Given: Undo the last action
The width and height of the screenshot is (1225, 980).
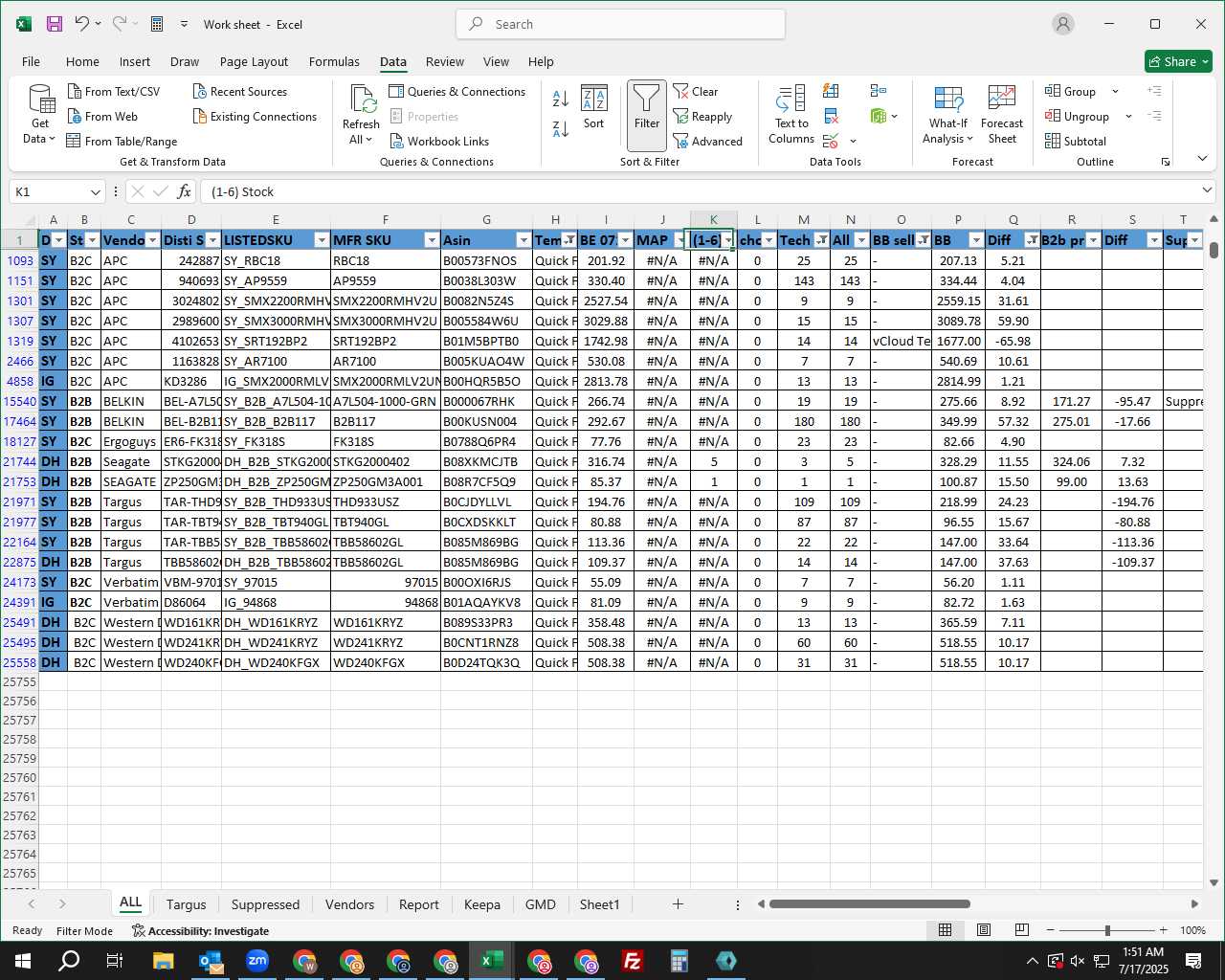Looking at the screenshot, I should point(82,24).
